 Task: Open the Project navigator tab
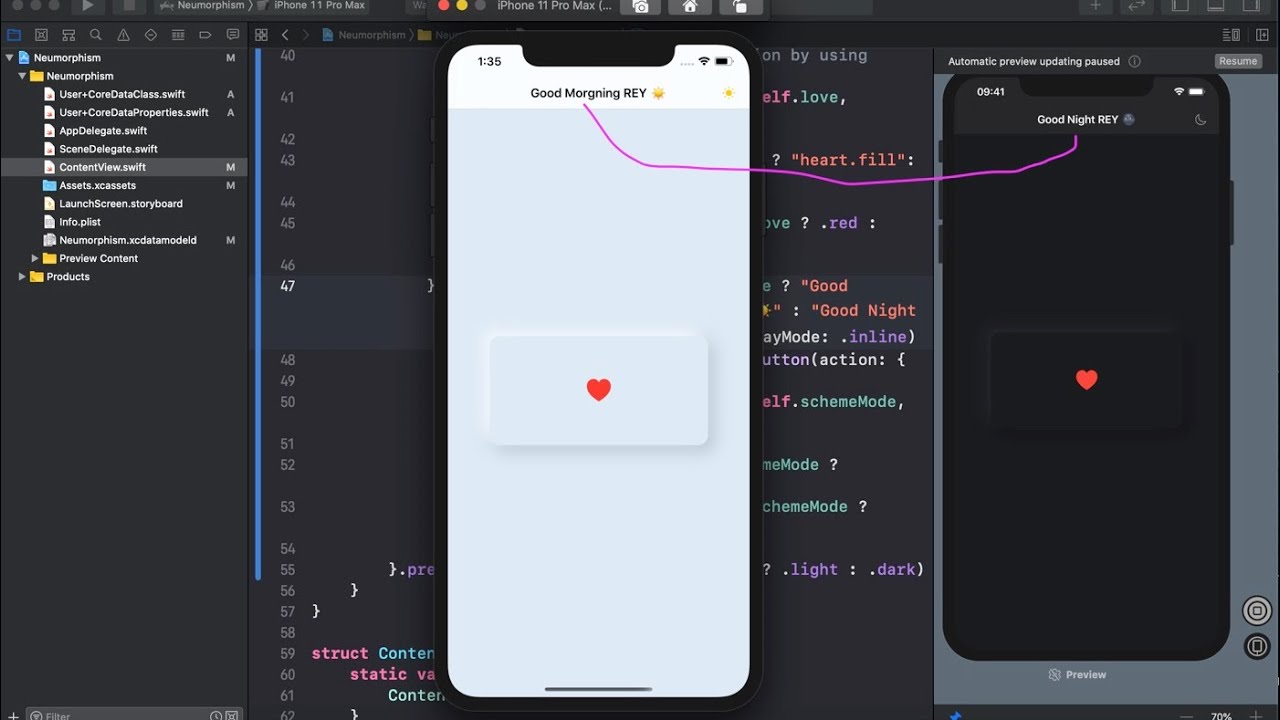[x=14, y=35]
